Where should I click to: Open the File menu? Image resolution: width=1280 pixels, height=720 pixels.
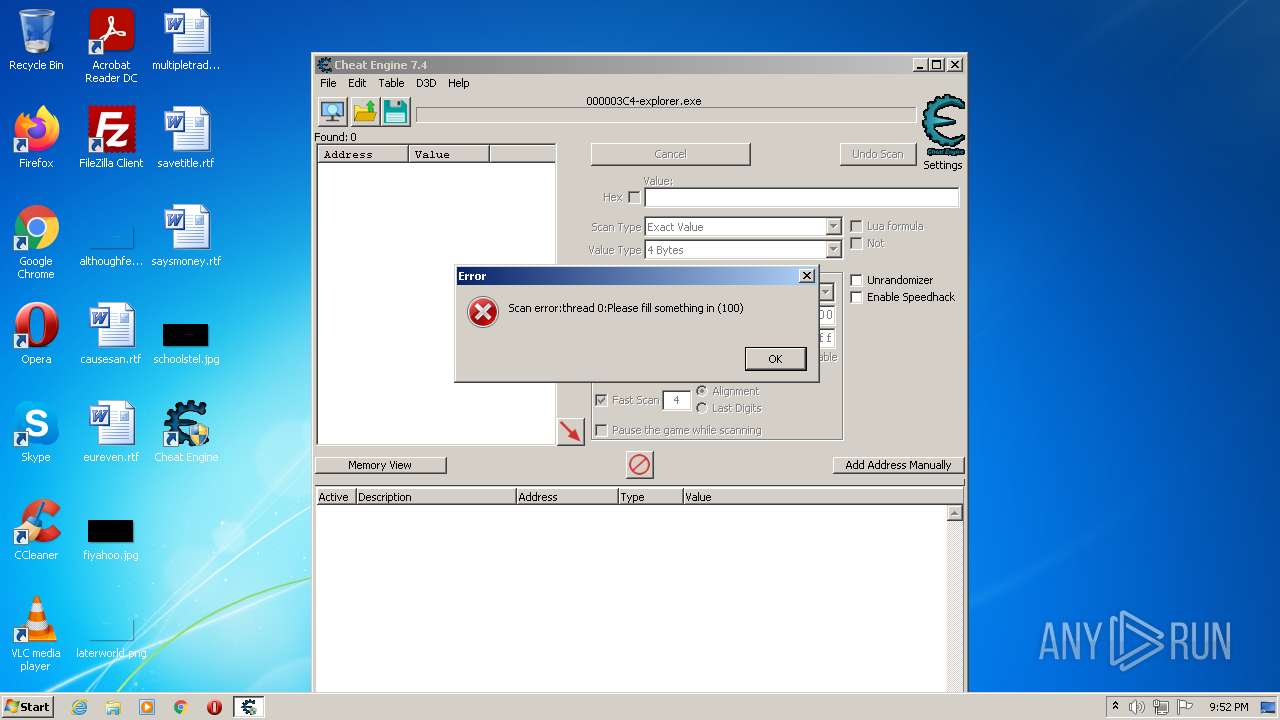328,83
